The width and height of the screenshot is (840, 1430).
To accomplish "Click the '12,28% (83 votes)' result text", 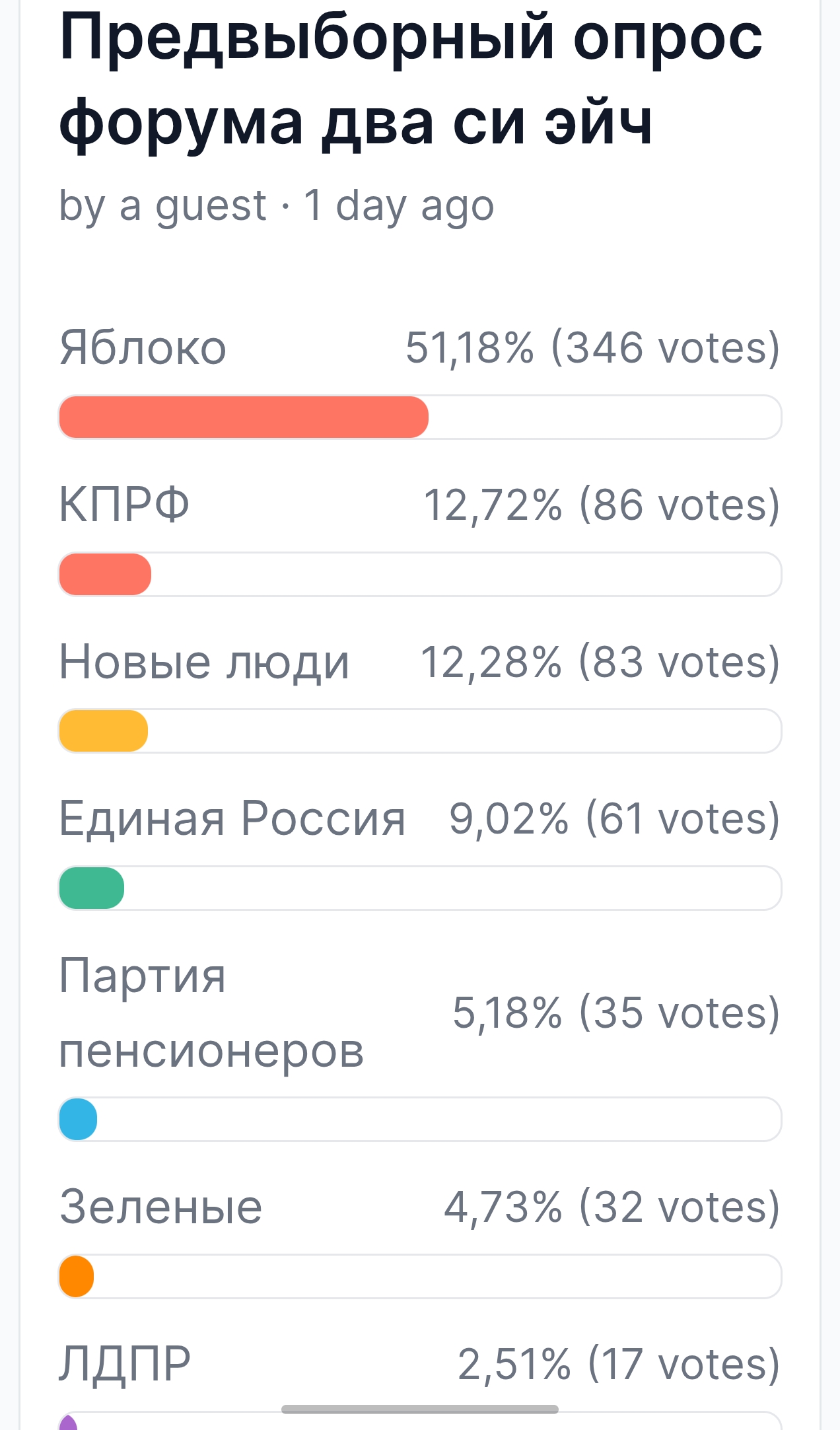I will 600,661.
